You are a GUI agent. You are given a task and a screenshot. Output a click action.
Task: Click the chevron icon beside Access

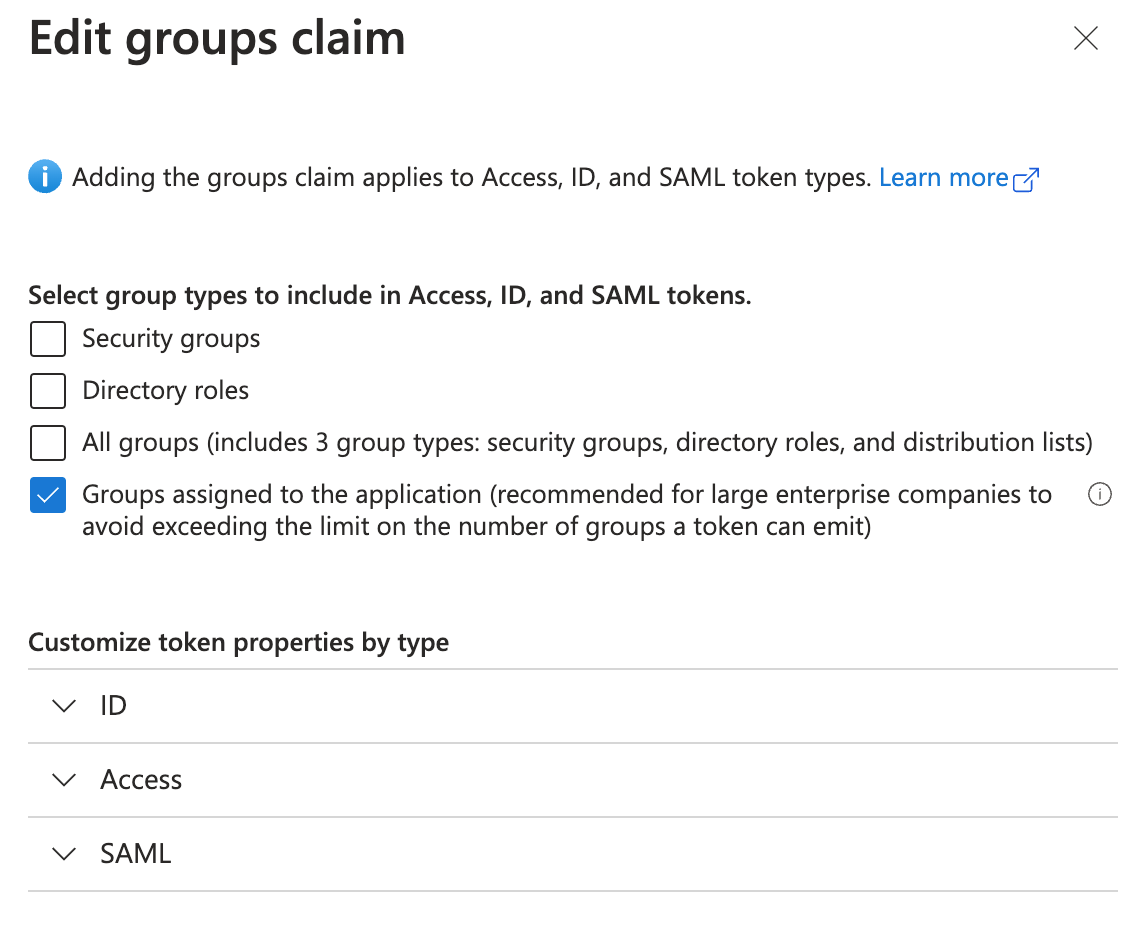click(x=63, y=779)
